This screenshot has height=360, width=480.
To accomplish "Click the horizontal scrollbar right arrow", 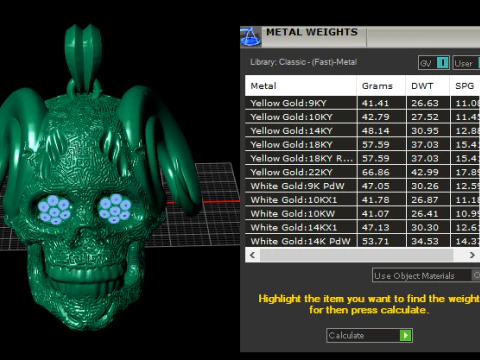I will [472, 255].
